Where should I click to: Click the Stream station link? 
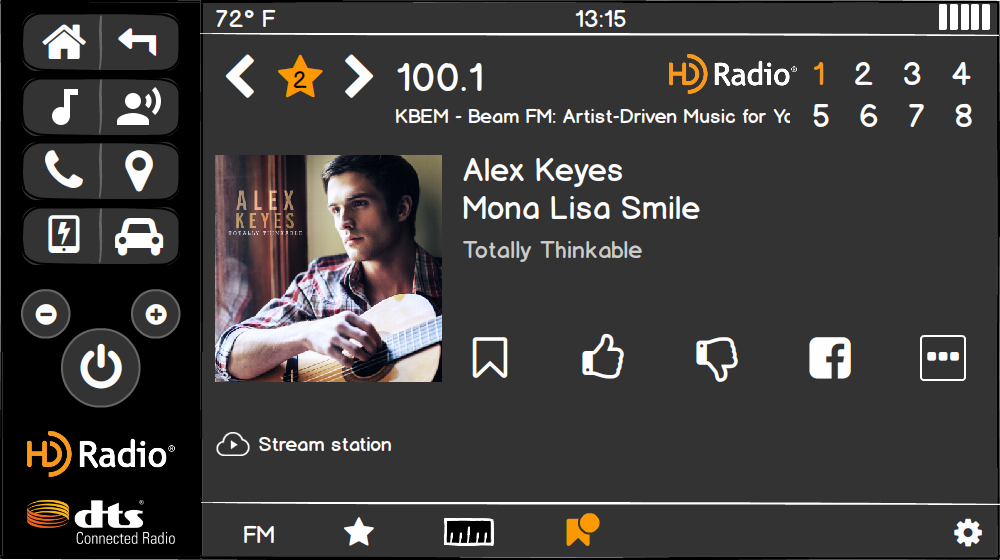pos(304,445)
